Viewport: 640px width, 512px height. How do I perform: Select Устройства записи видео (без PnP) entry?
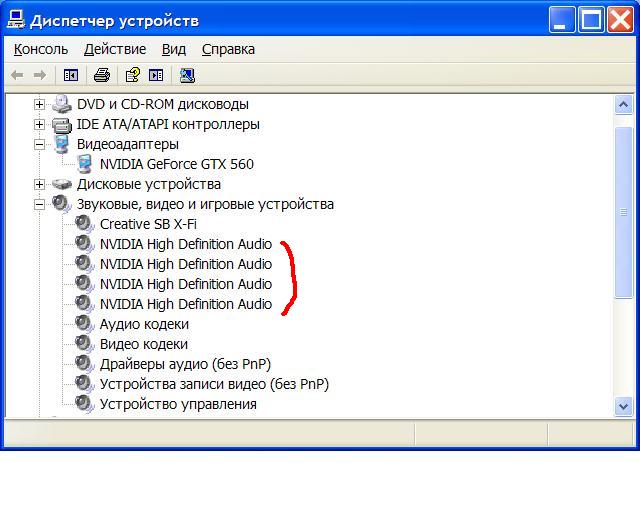point(214,384)
